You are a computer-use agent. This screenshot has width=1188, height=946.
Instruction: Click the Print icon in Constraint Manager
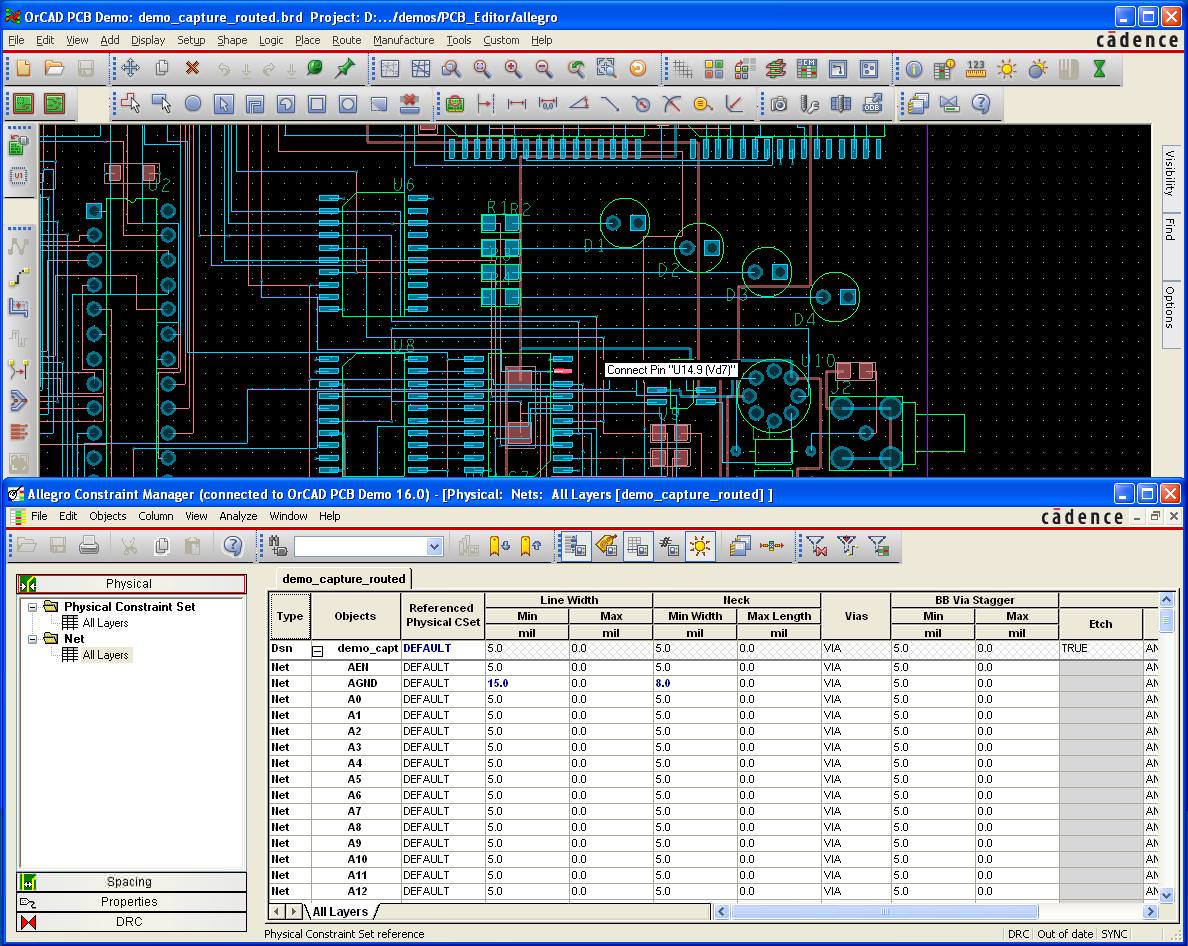89,545
